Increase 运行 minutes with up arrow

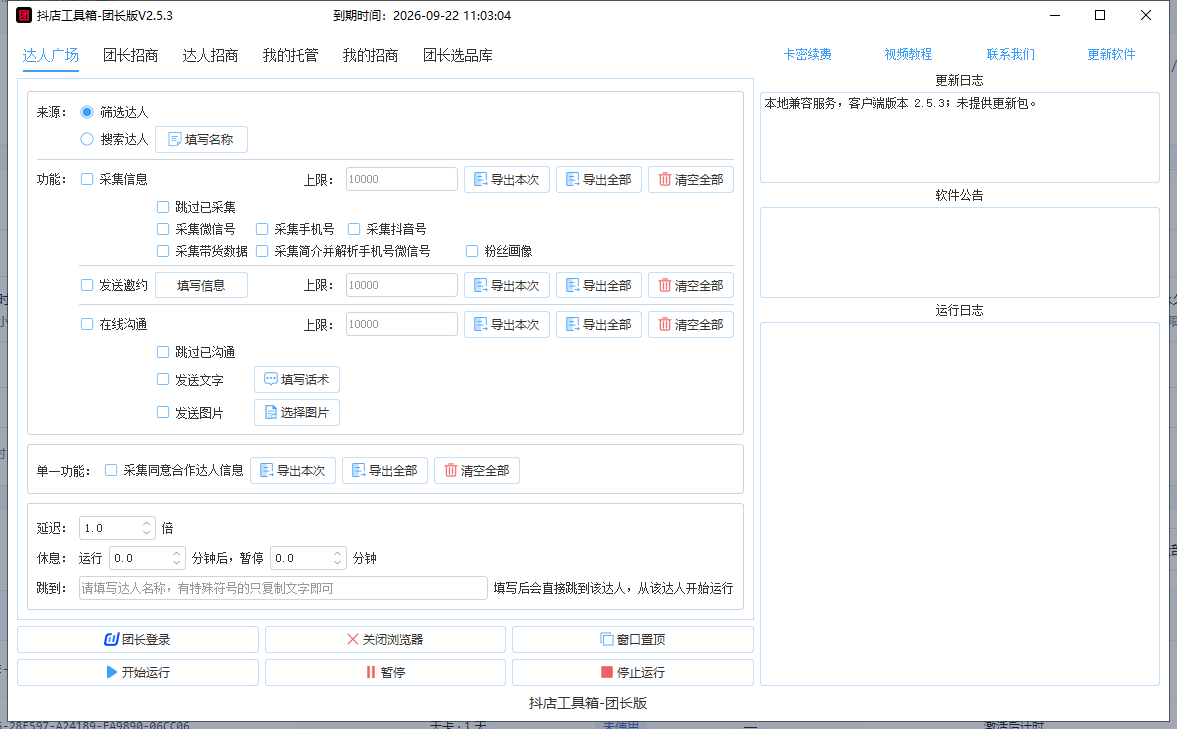(x=176, y=554)
